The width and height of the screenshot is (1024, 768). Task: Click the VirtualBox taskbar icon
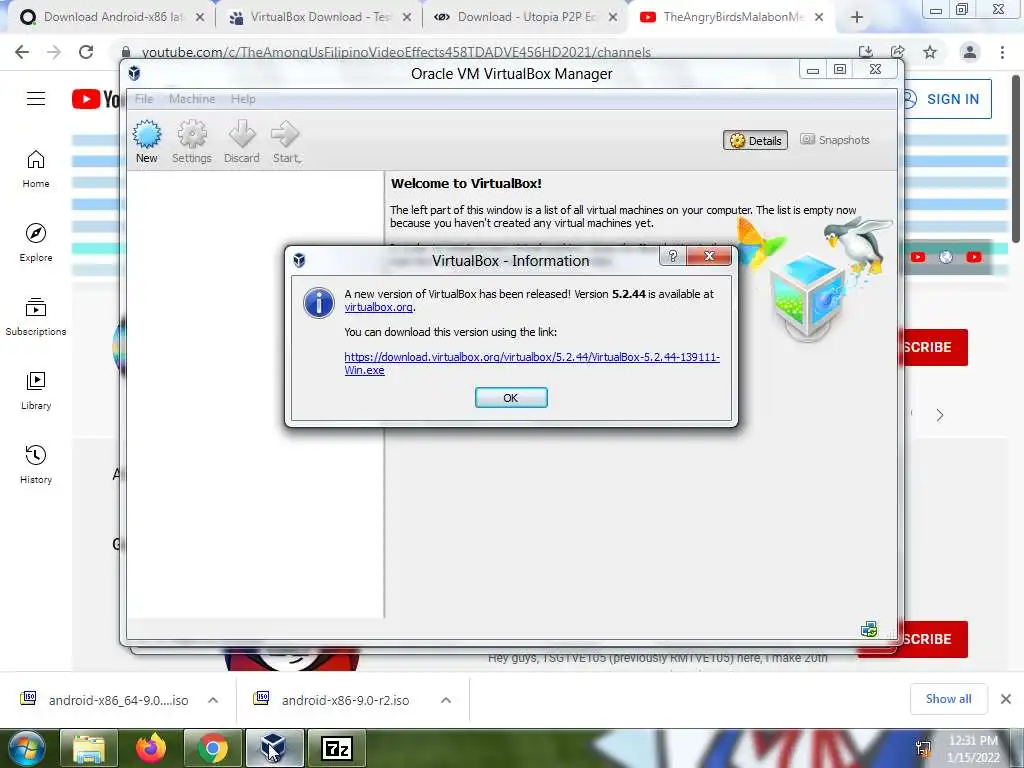[274, 748]
